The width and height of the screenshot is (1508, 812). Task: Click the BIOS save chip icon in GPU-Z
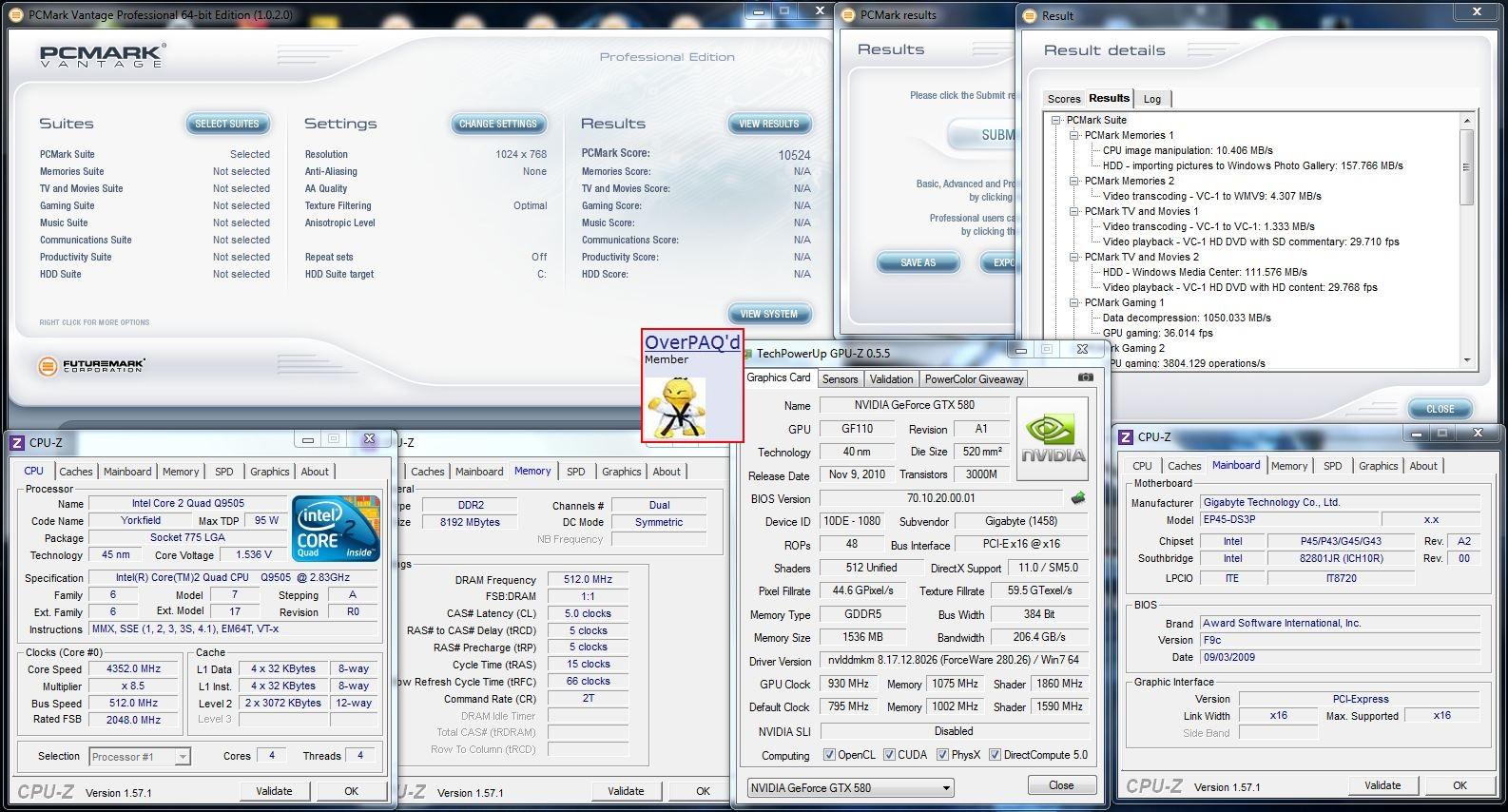[x=1077, y=497]
